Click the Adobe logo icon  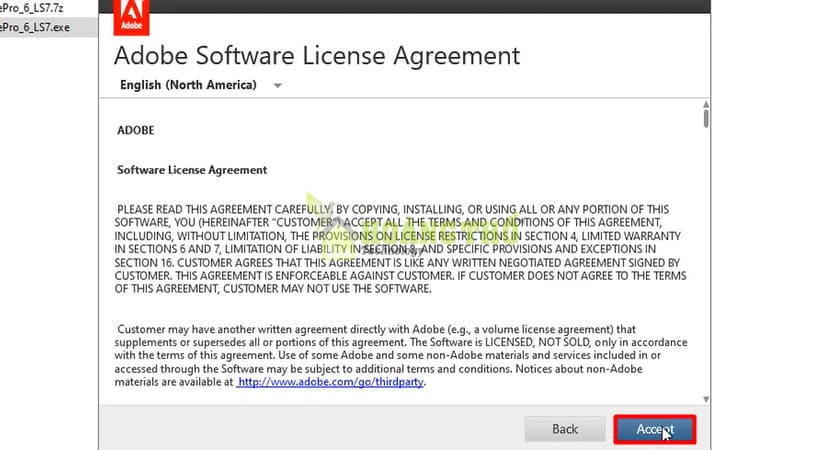click(131, 14)
